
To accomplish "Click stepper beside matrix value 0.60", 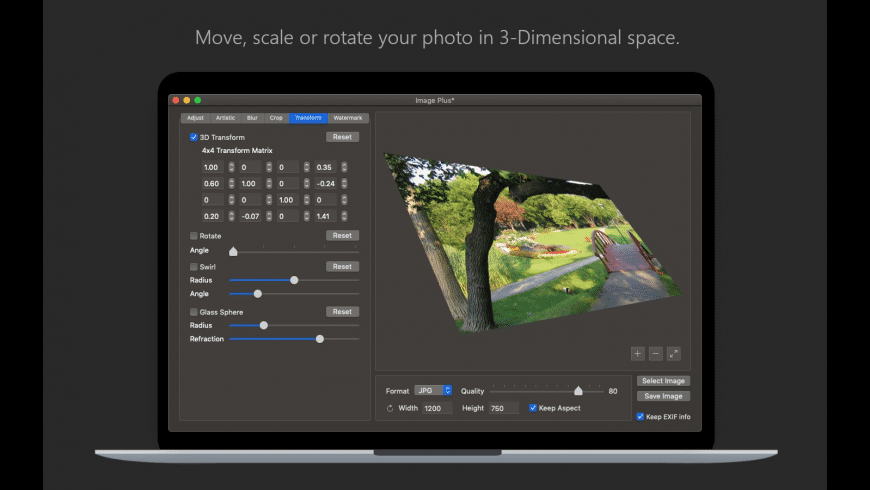I will tap(231, 183).
